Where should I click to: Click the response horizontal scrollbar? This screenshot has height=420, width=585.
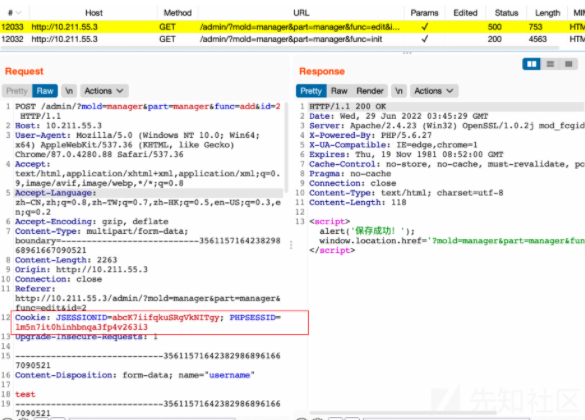403,413
